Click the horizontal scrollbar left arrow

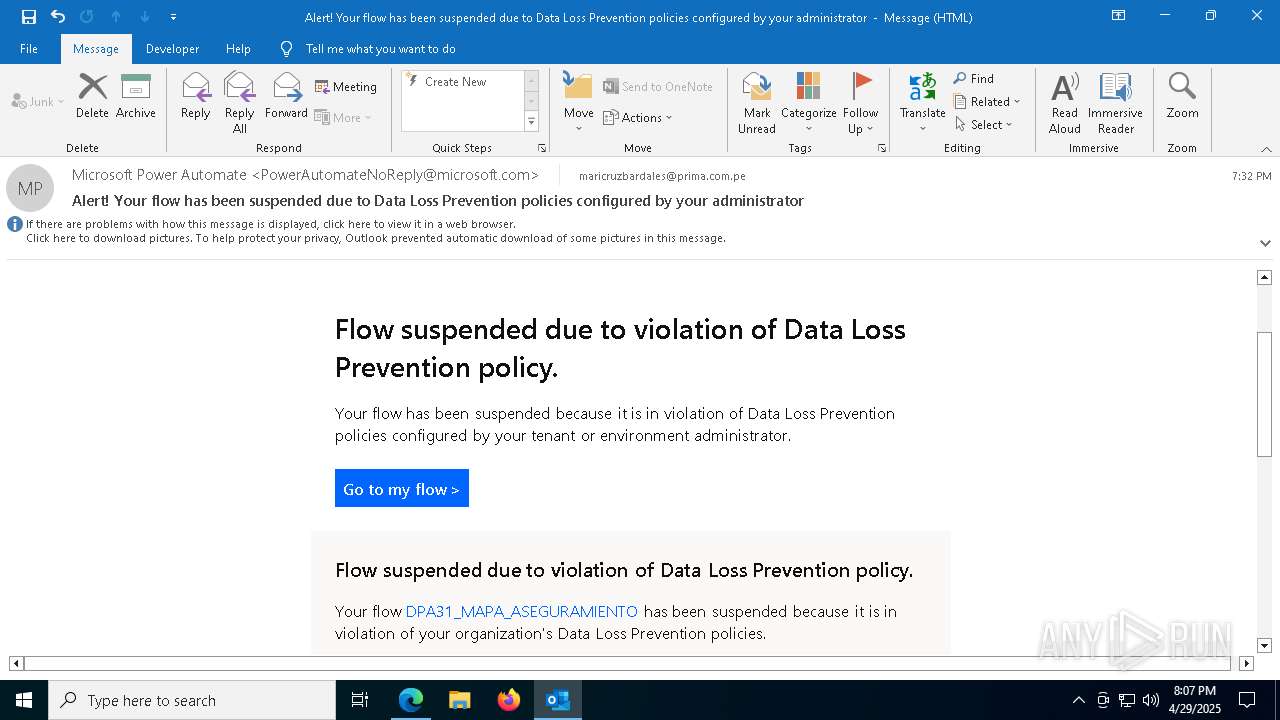point(16,663)
